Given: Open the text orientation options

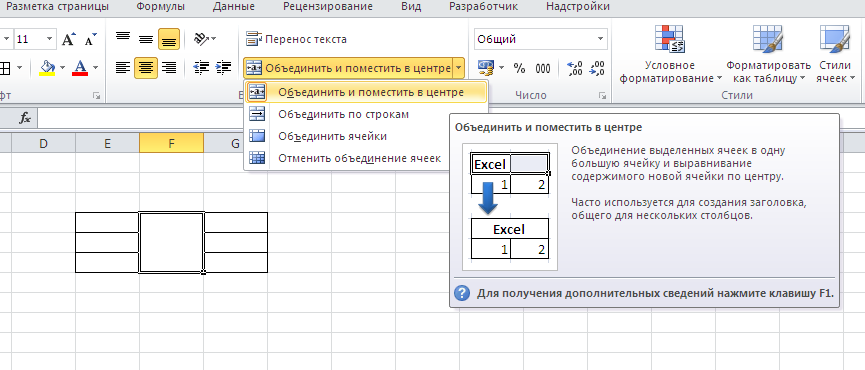Looking at the screenshot, I should point(205,39).
